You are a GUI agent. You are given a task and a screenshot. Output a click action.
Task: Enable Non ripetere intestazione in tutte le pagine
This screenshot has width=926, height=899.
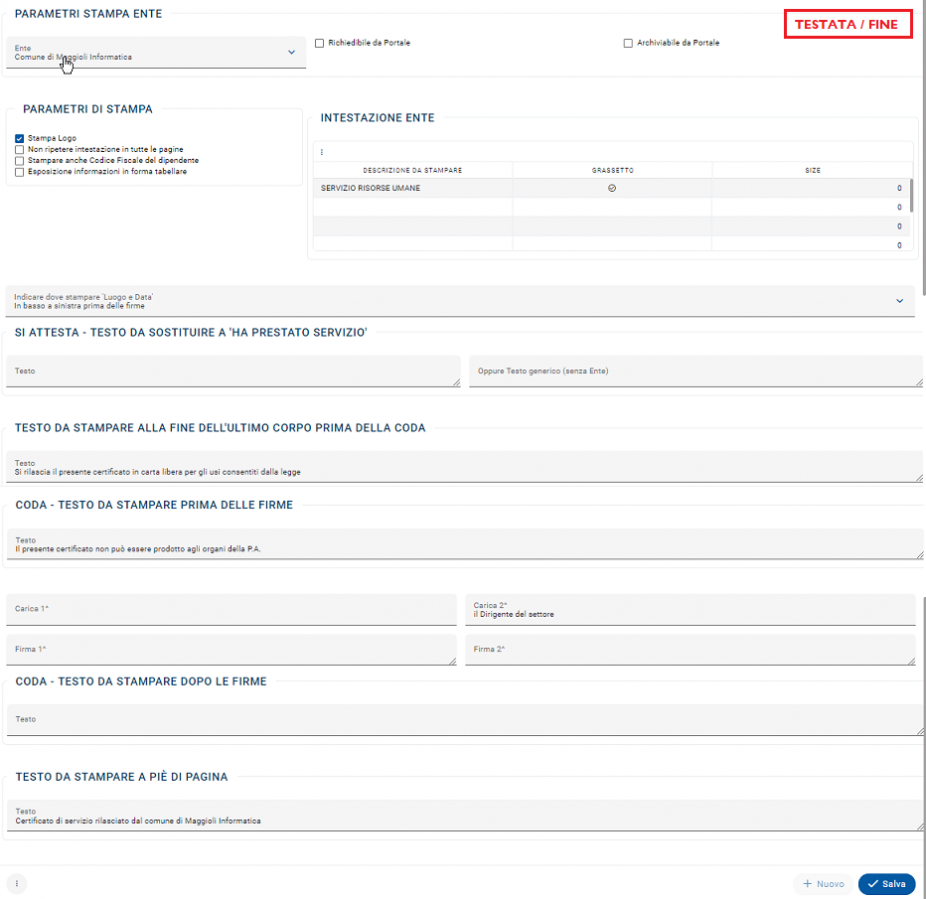point(19,149)
